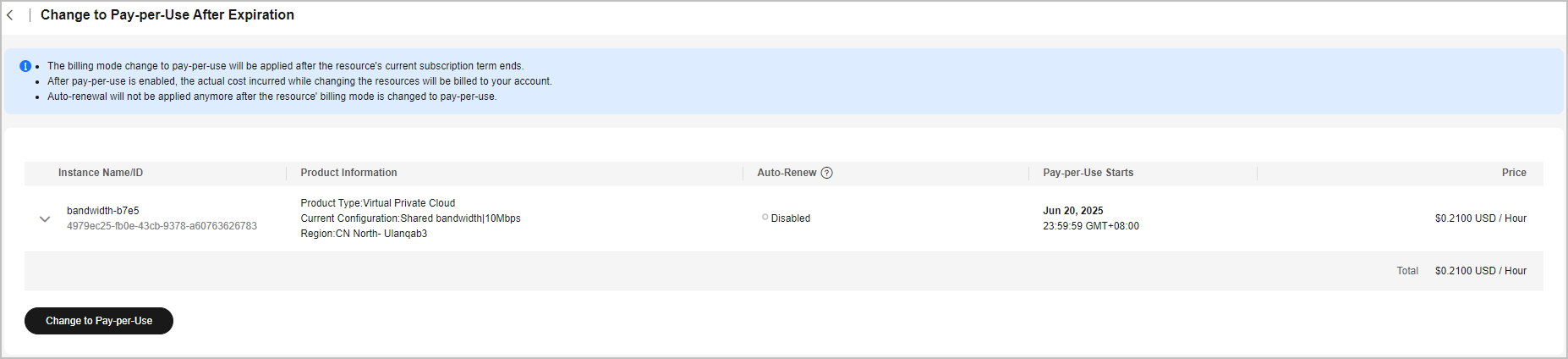Click the Auto-Renew column header label
This screenshot has height=359, width=1568.
click(x=787, y=173)
